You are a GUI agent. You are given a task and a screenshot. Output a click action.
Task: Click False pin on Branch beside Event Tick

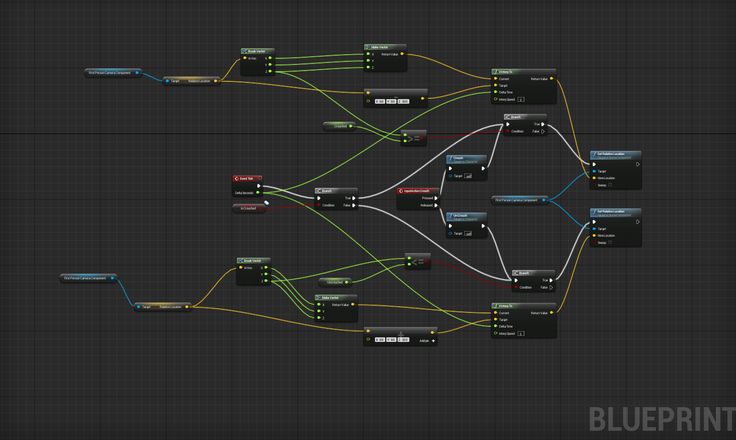[x=353, y=205]
